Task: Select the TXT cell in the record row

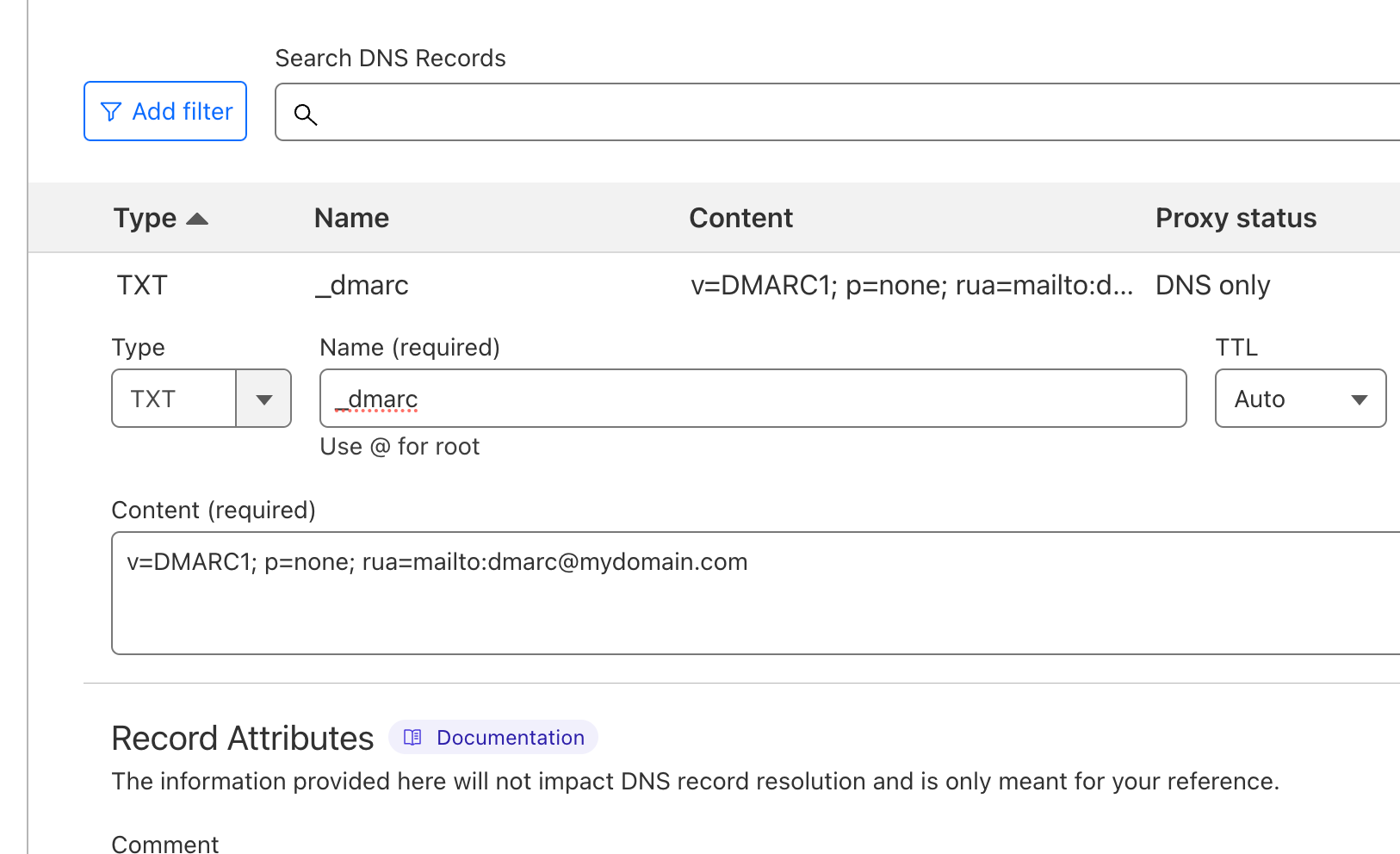Action: pyautogui.click(x=142, y=286)
